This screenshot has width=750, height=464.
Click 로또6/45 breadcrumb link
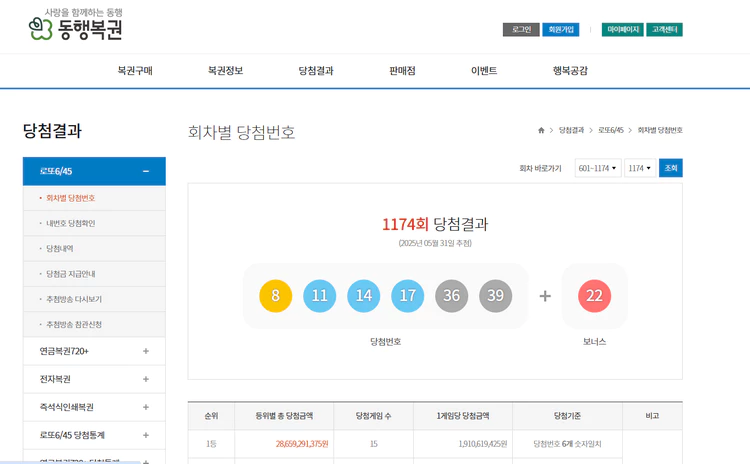(x=611, y=130)
